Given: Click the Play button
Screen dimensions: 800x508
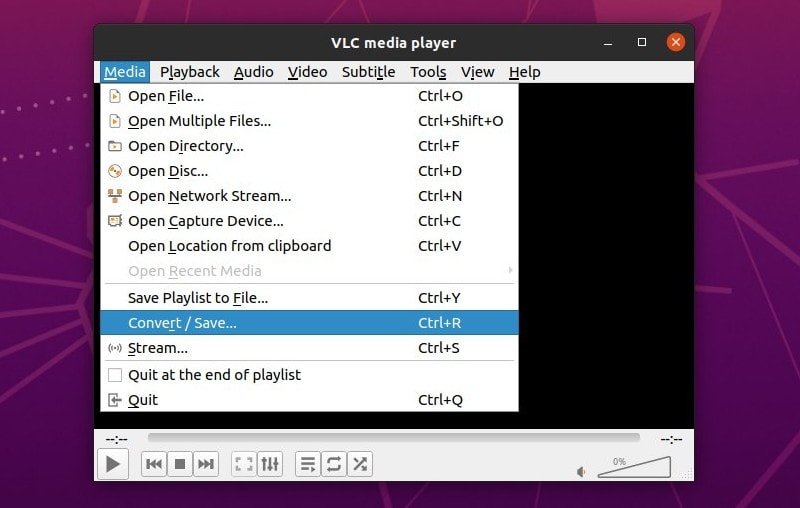Looking at the screenshot, I should 113,464.
